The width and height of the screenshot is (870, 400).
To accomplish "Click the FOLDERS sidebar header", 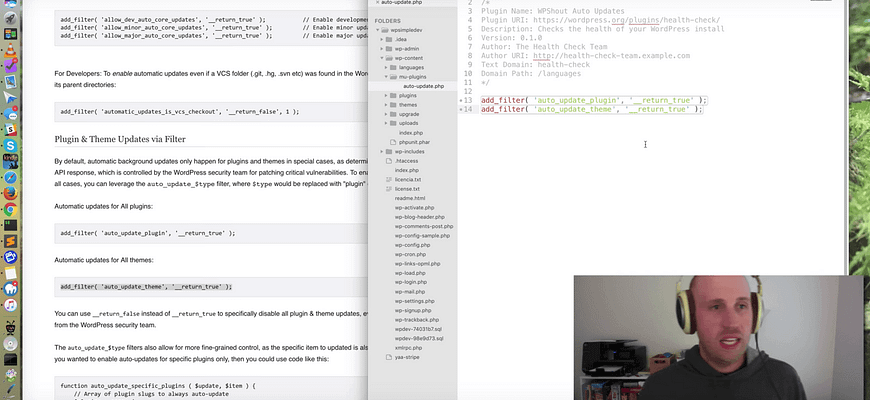I will click(x=387, y=21).
